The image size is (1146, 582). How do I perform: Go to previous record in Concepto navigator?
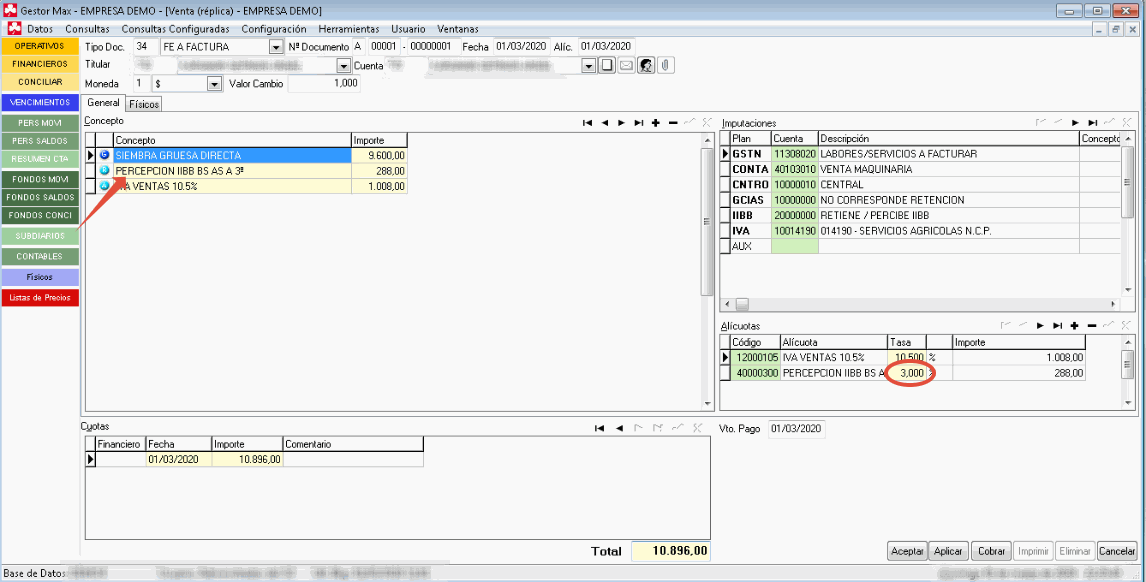coord(604,123)
